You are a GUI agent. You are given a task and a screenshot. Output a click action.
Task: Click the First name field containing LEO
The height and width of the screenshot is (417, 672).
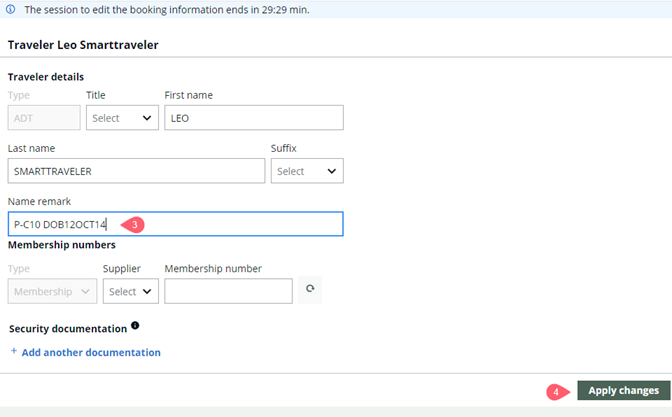253,118
